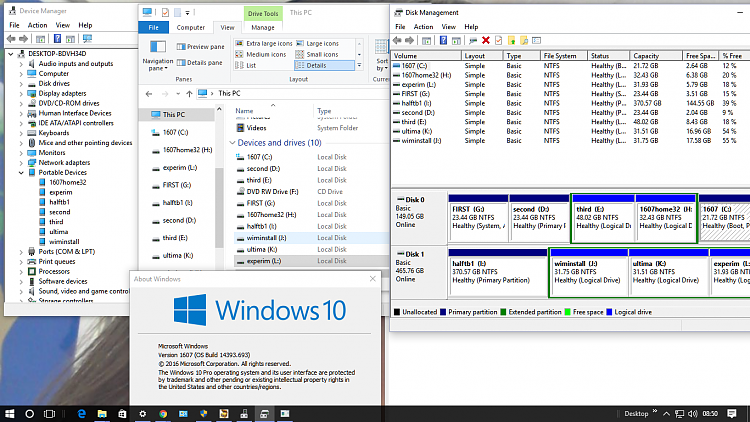
Task: Click the rightmost list-settings icon in Disk Management toolbar
Action: pos(536,41)
